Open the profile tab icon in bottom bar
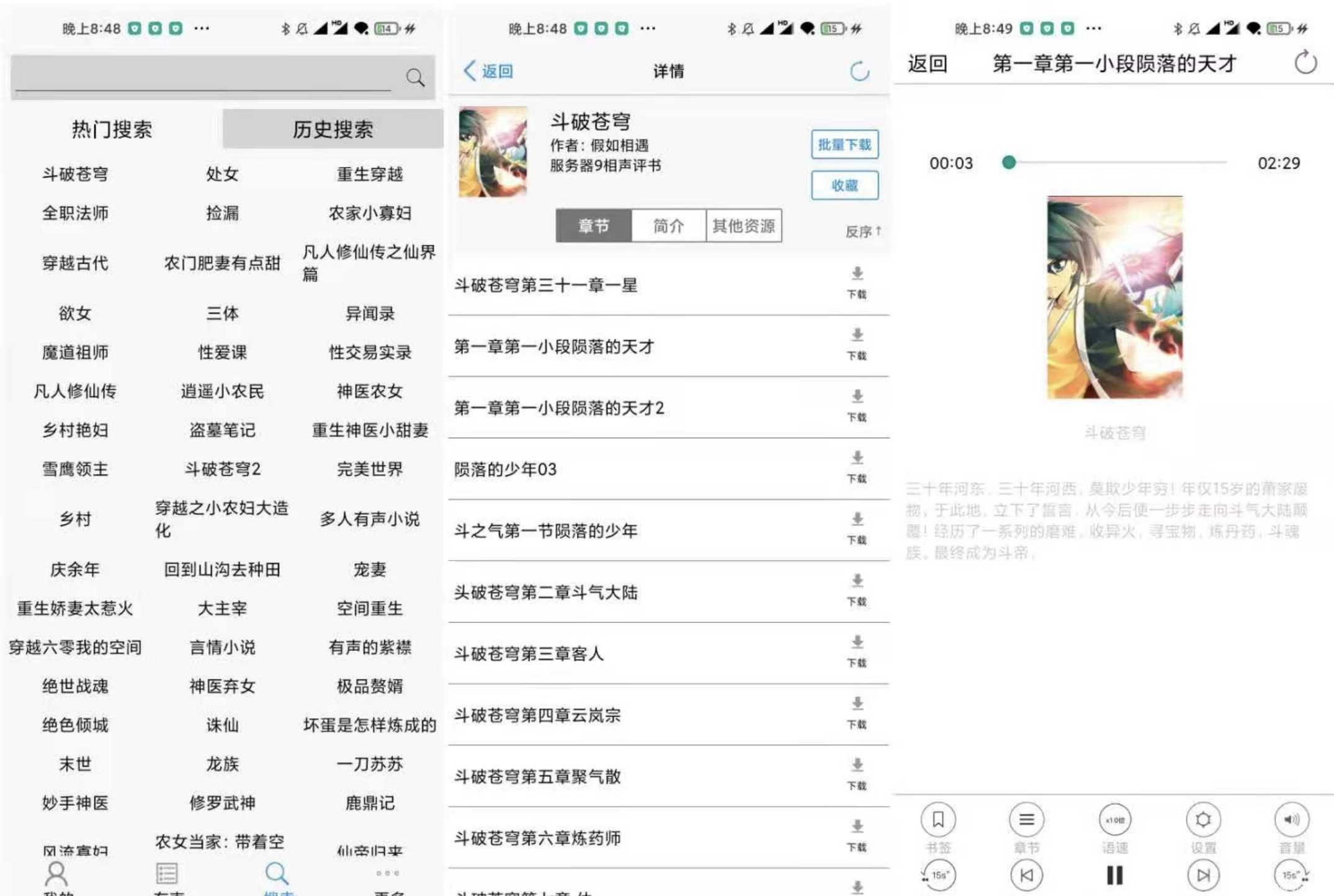The height and width of the screenshot is (896, 1334). pyautogui.click(x=56, y=874)
